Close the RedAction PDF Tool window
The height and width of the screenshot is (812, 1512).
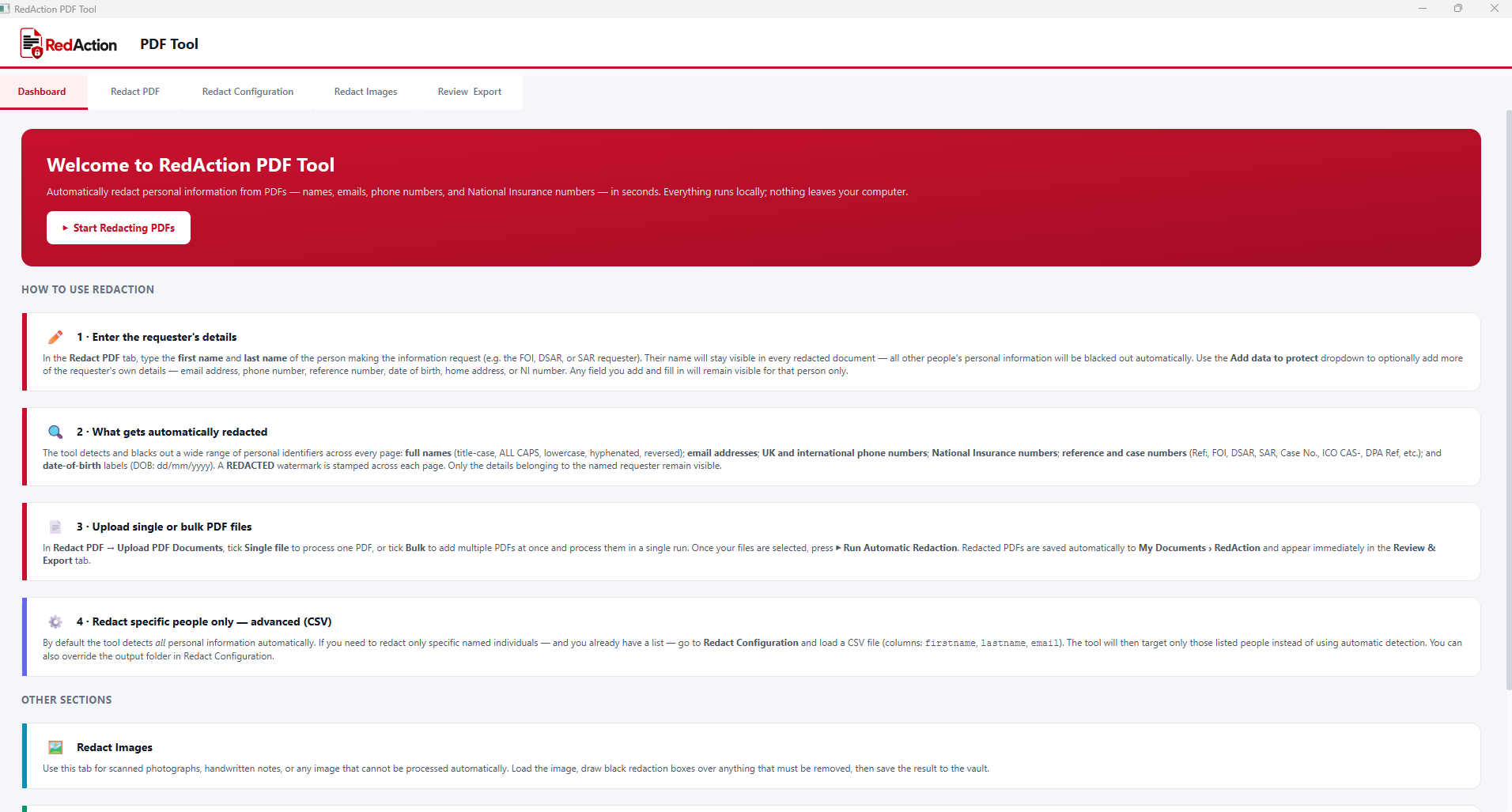click(x=1494, y=9)
